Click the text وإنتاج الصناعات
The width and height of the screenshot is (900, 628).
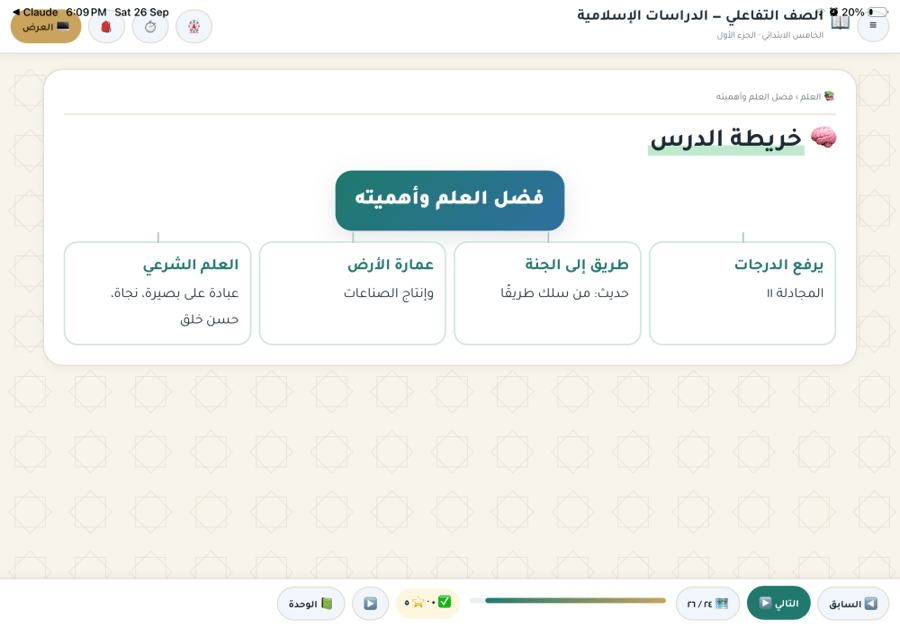(389, 293)
